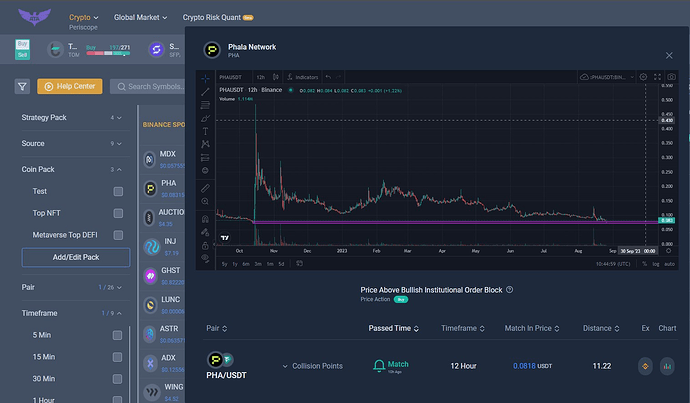Image resolution: width=690 pixels, height=403 pixels.
Task: Click help icon beside Order Block title
Action: tap(510, 289)
